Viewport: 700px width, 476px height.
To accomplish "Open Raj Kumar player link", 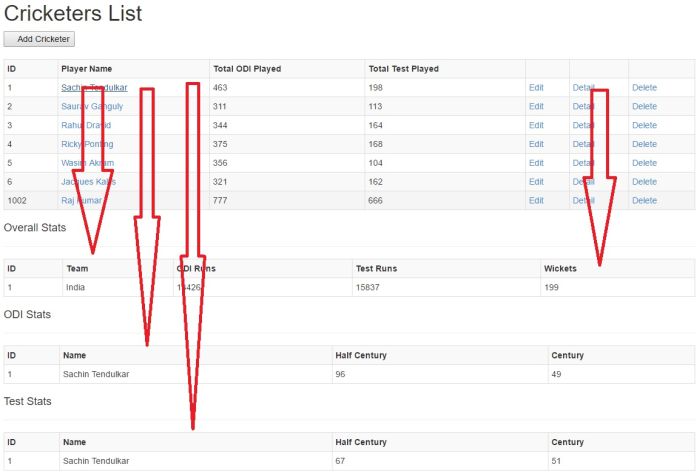I will 81,200.
